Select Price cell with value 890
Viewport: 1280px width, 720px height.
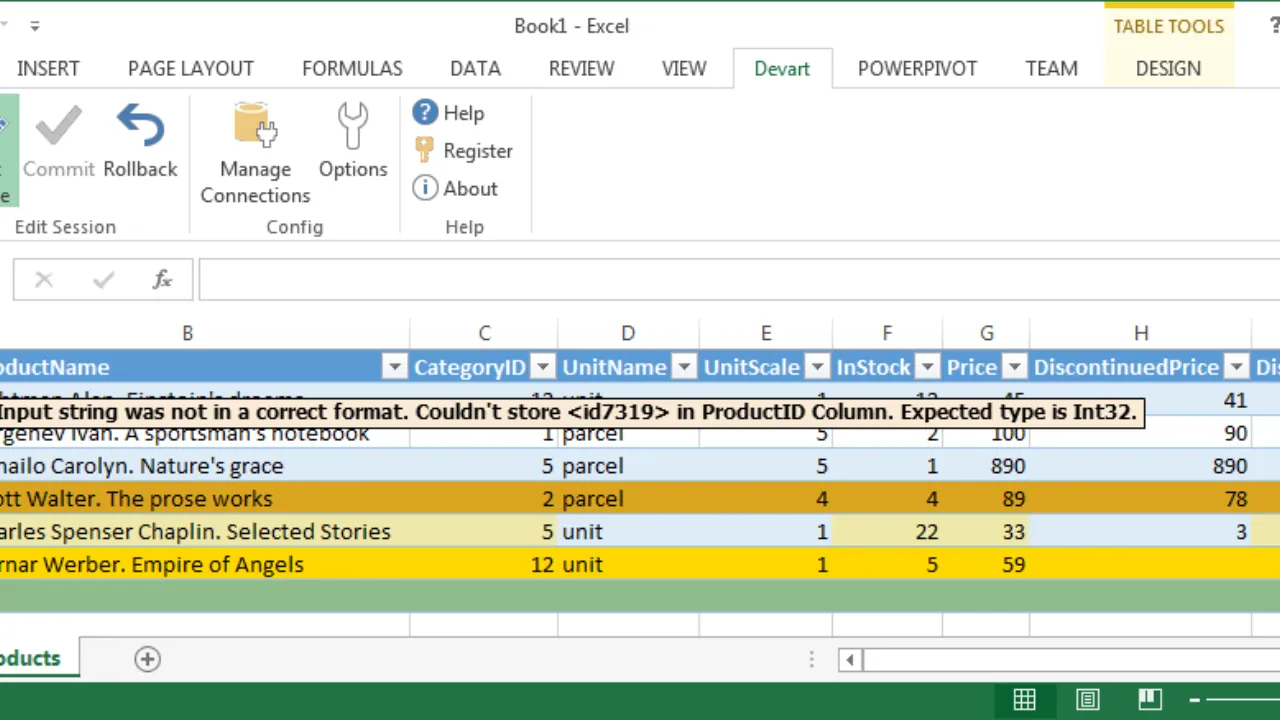tap(986, 466)
